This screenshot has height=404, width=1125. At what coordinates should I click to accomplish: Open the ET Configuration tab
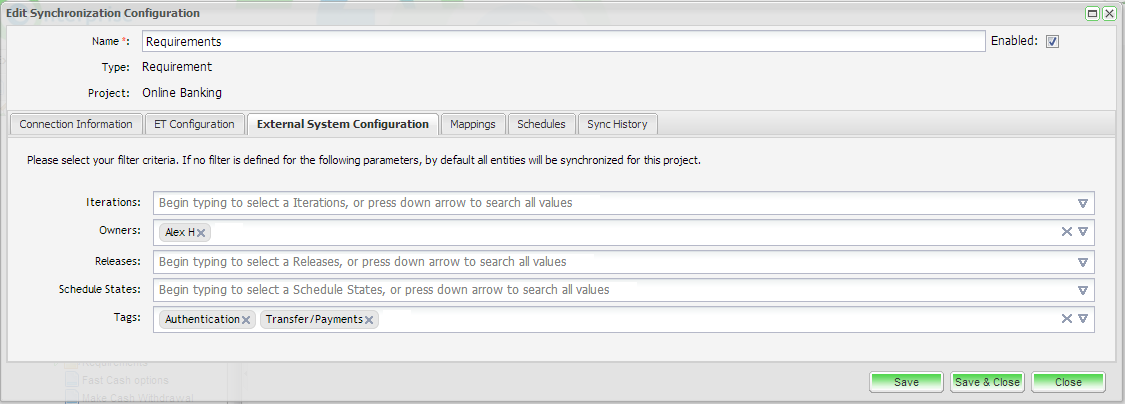195,124
